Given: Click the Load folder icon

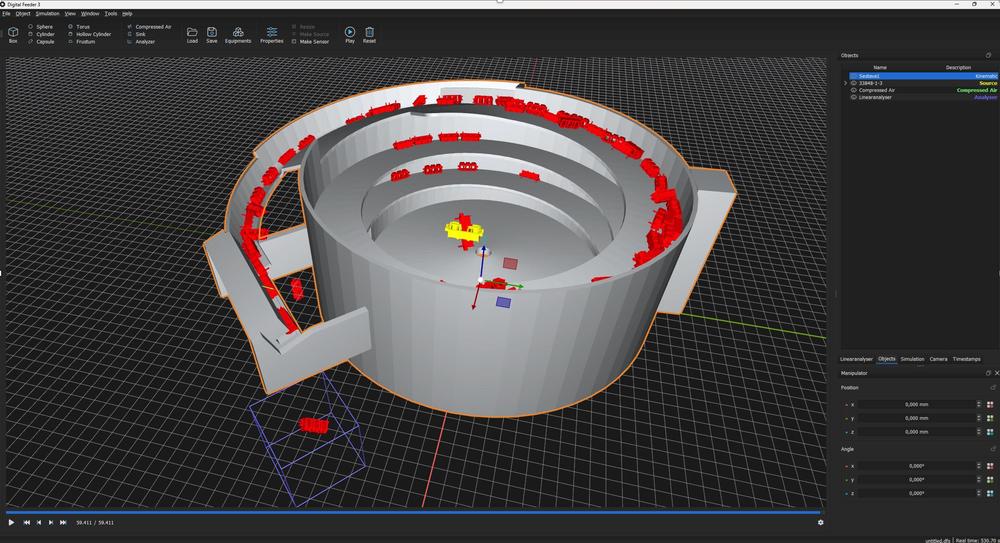Looking at the screenshot, I should tap(192, 34).
